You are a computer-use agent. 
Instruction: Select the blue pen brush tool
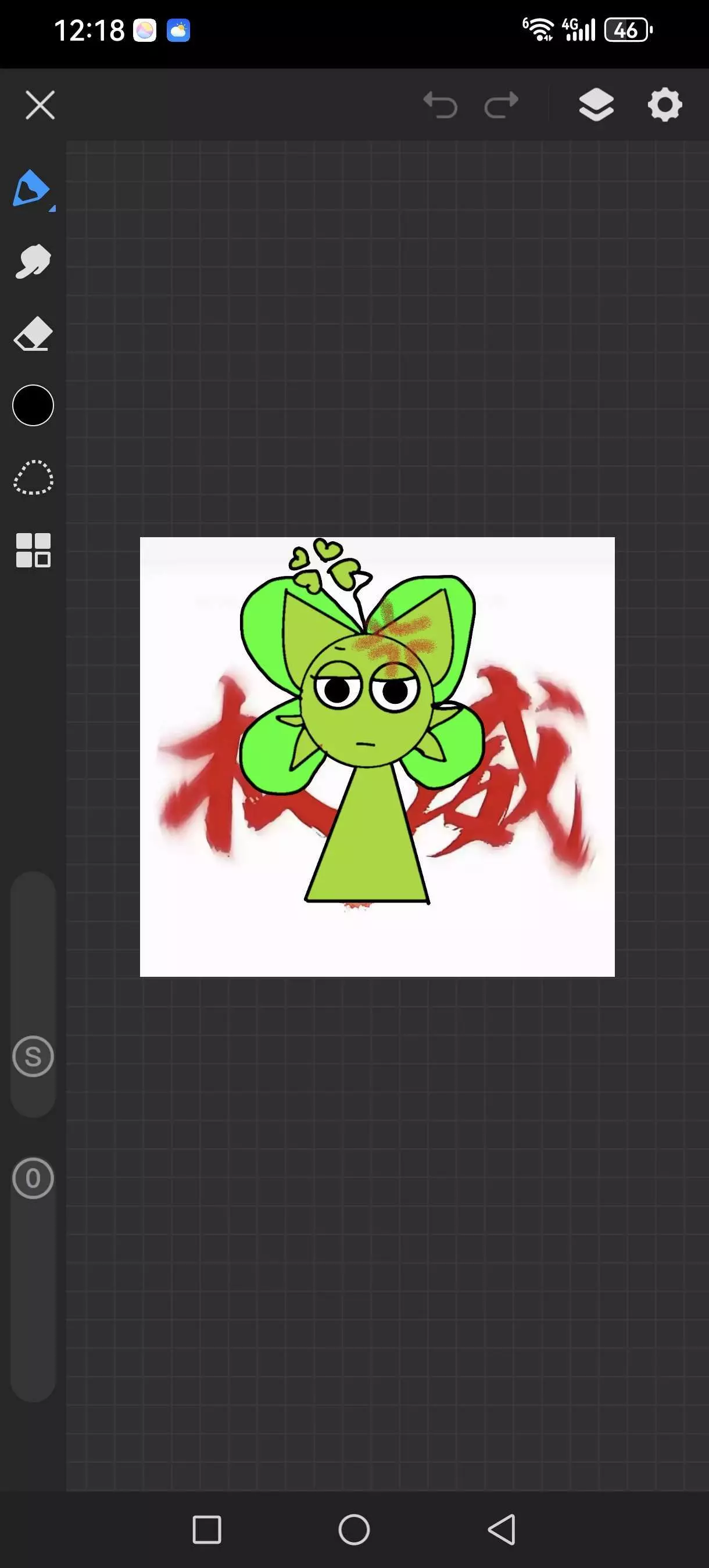point(32,189)
